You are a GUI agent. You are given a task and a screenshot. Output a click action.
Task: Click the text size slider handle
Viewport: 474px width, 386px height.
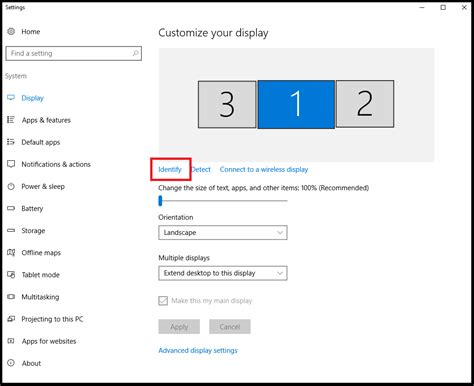(160, 201)
